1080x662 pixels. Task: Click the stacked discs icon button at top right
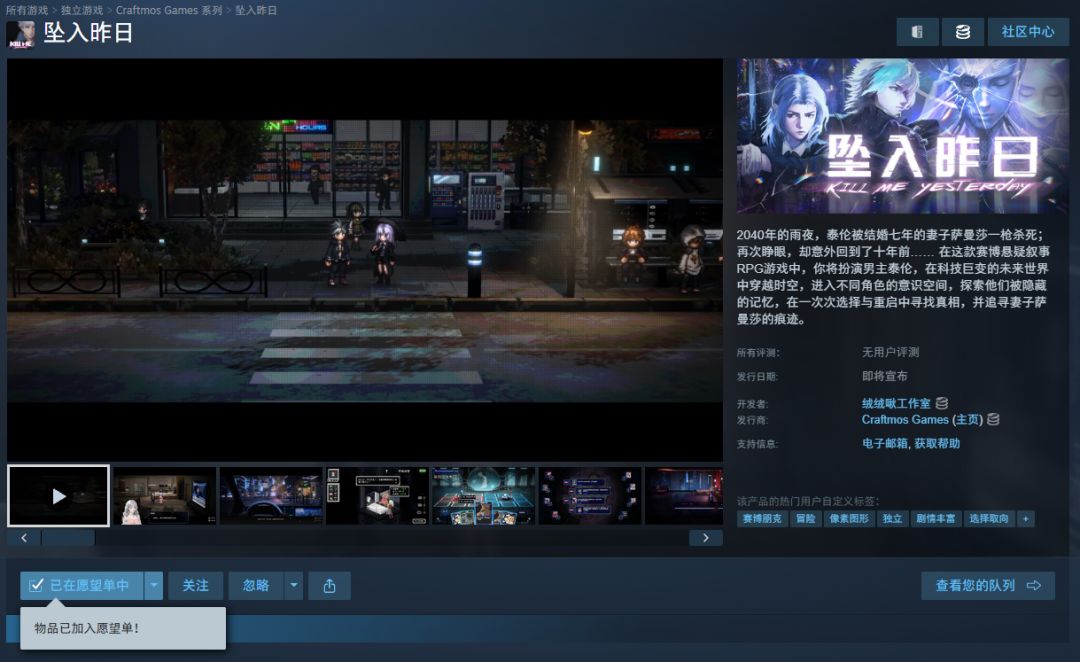tap(962, 32)
